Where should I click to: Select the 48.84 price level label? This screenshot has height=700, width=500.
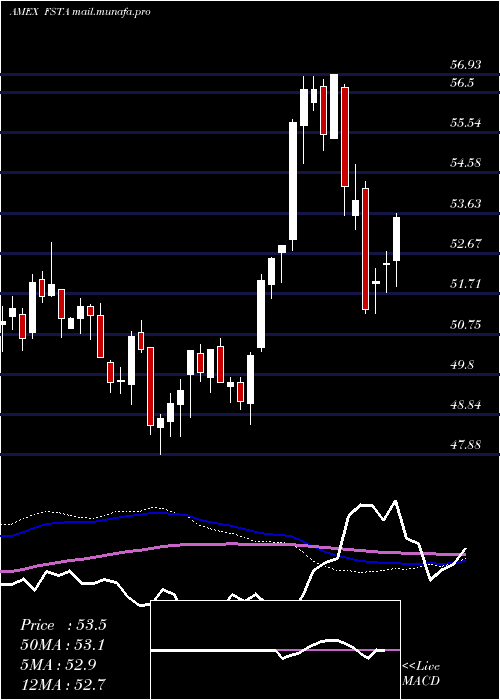coord(466,405)
